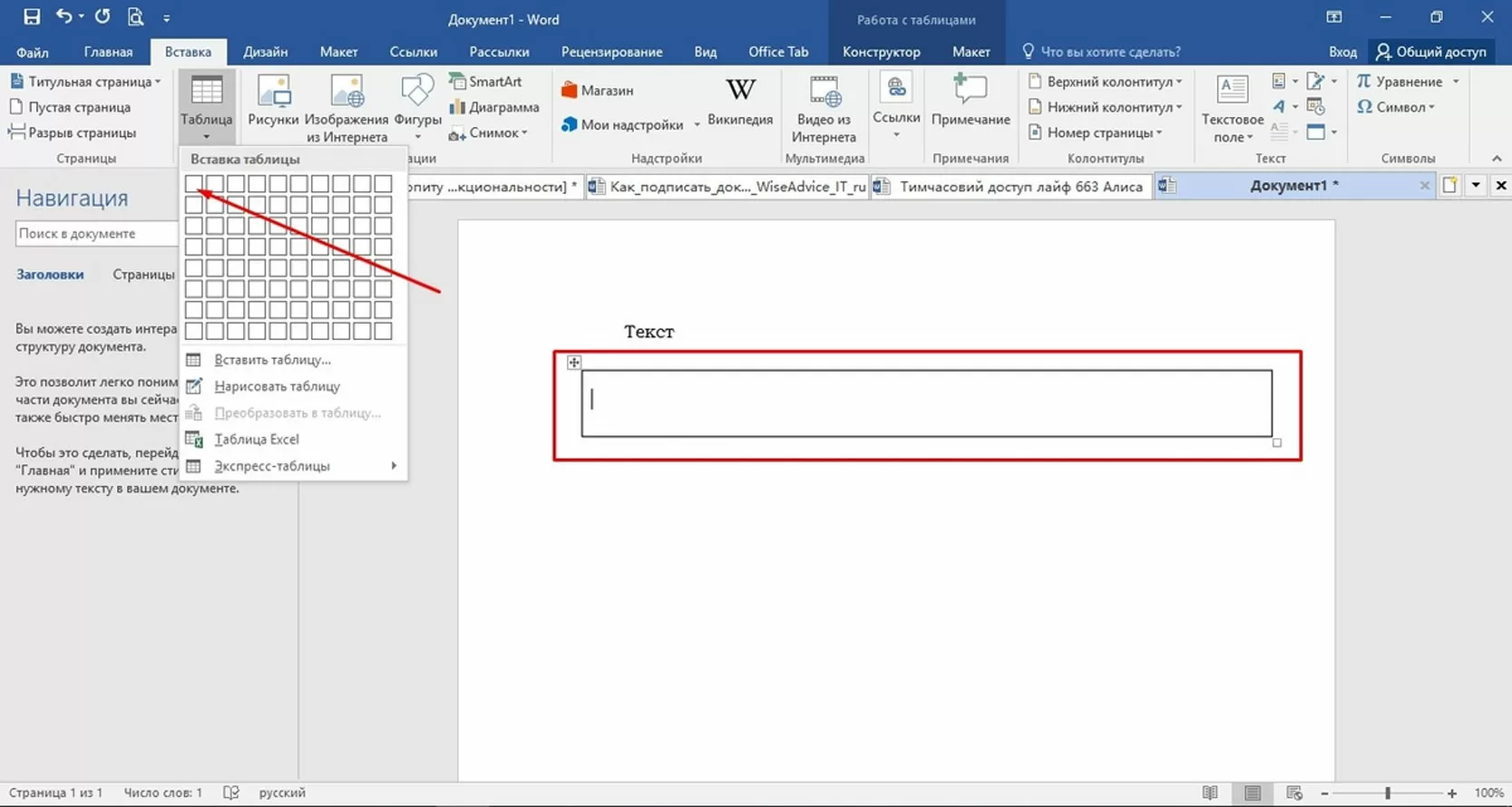The image size is (1512, 807).
Task: Expand the Титульная страница dropdown
Action: click(x=158, y=82)
